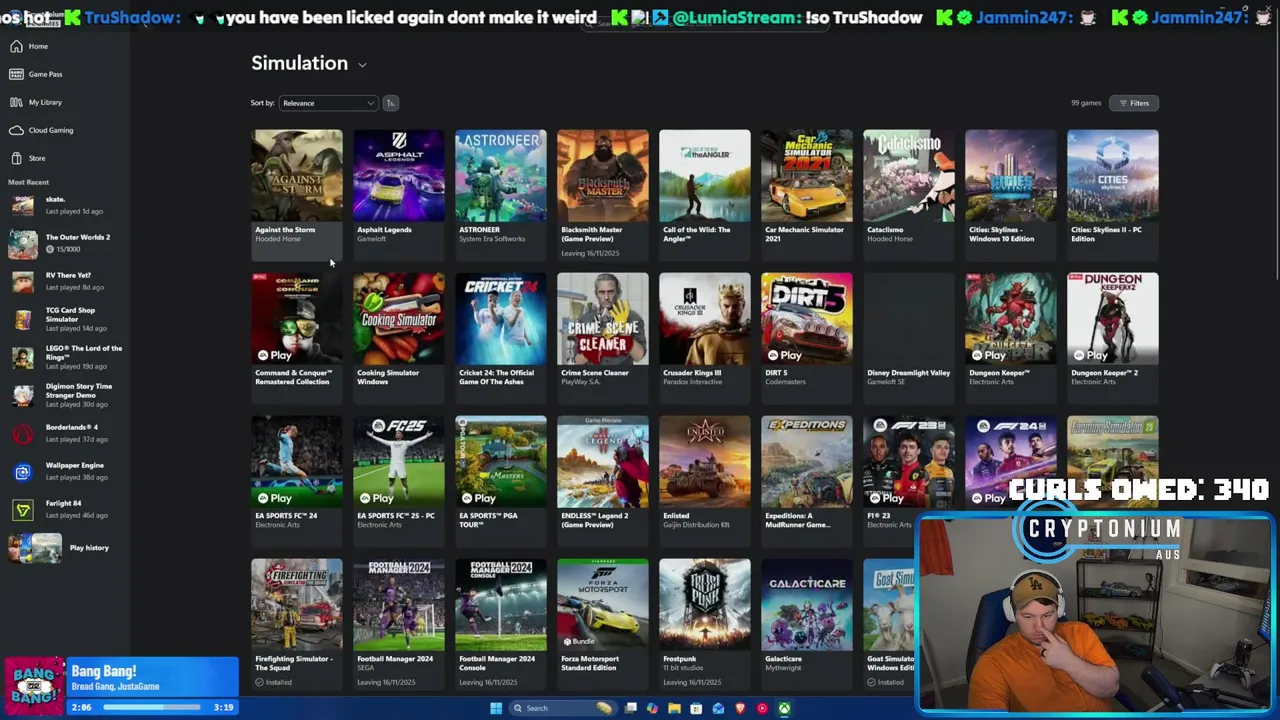Open Copilot from the taskbar
The width and height of the screenshot is (1280, 720).
(x=652, y=708)
